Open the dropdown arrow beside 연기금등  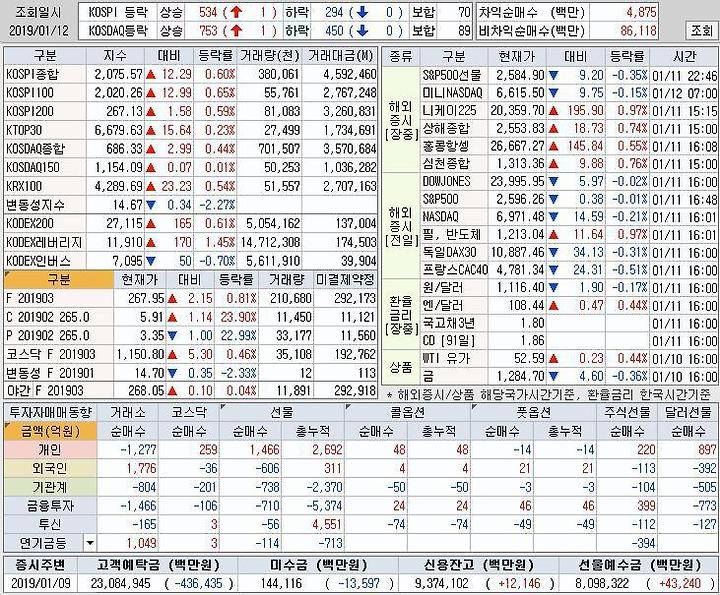tap(90, 543)
